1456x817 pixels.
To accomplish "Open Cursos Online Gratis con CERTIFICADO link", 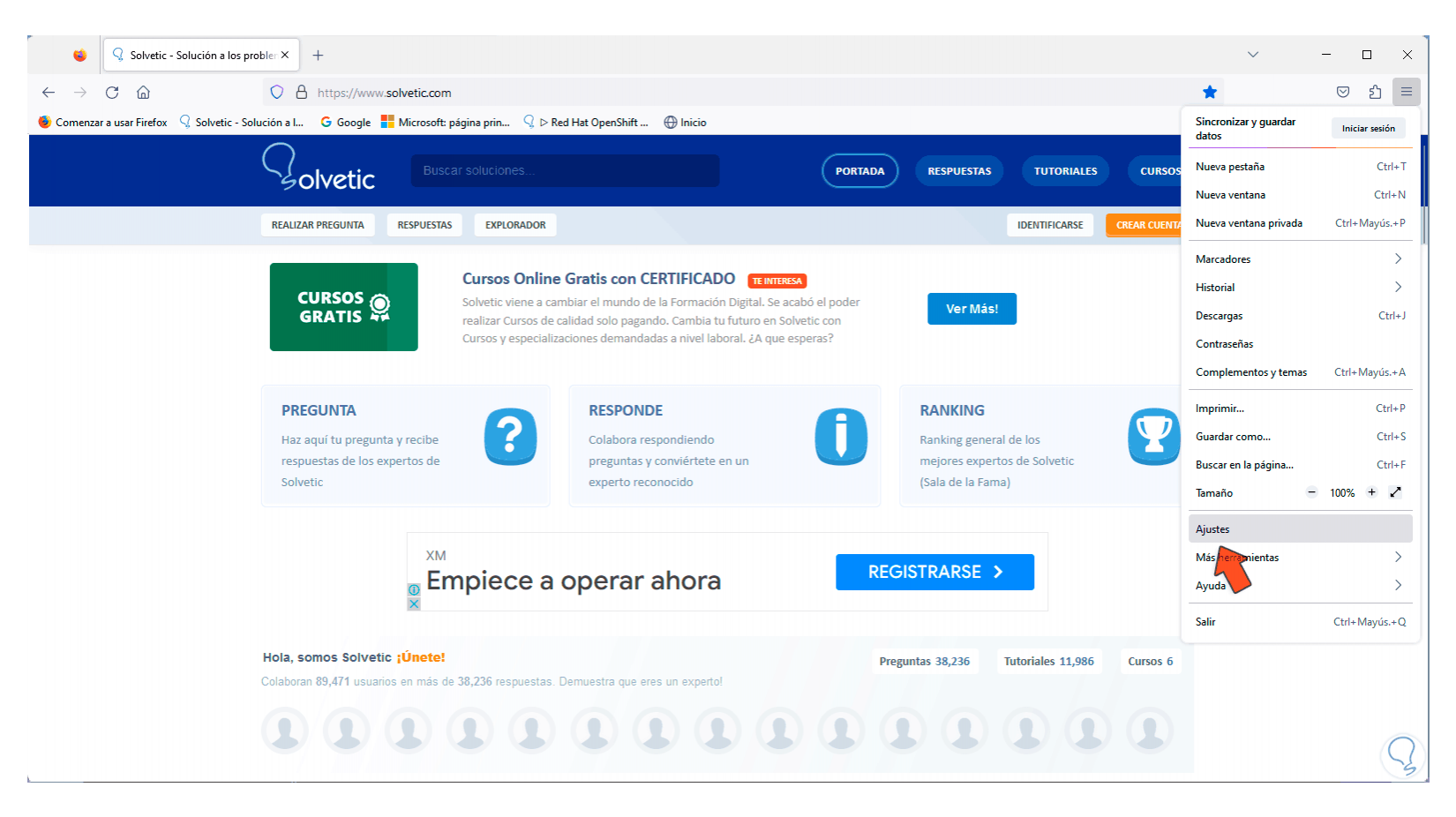I will tap(598, 279).
